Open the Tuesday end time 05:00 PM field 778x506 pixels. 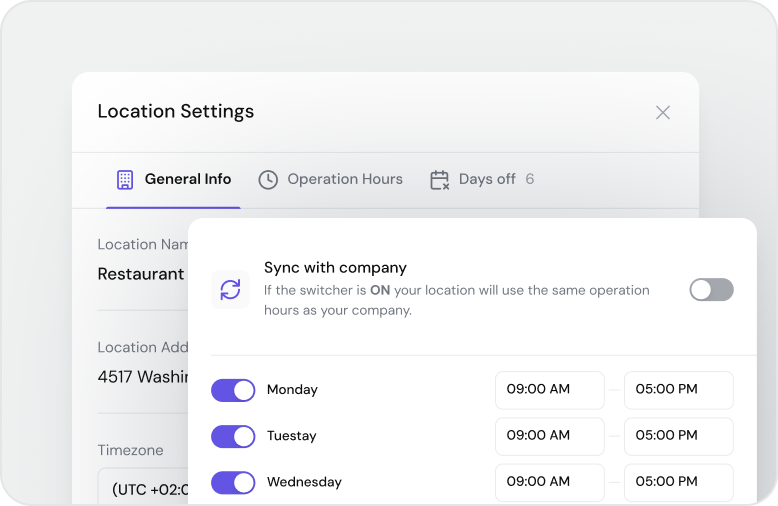point(678,436)
